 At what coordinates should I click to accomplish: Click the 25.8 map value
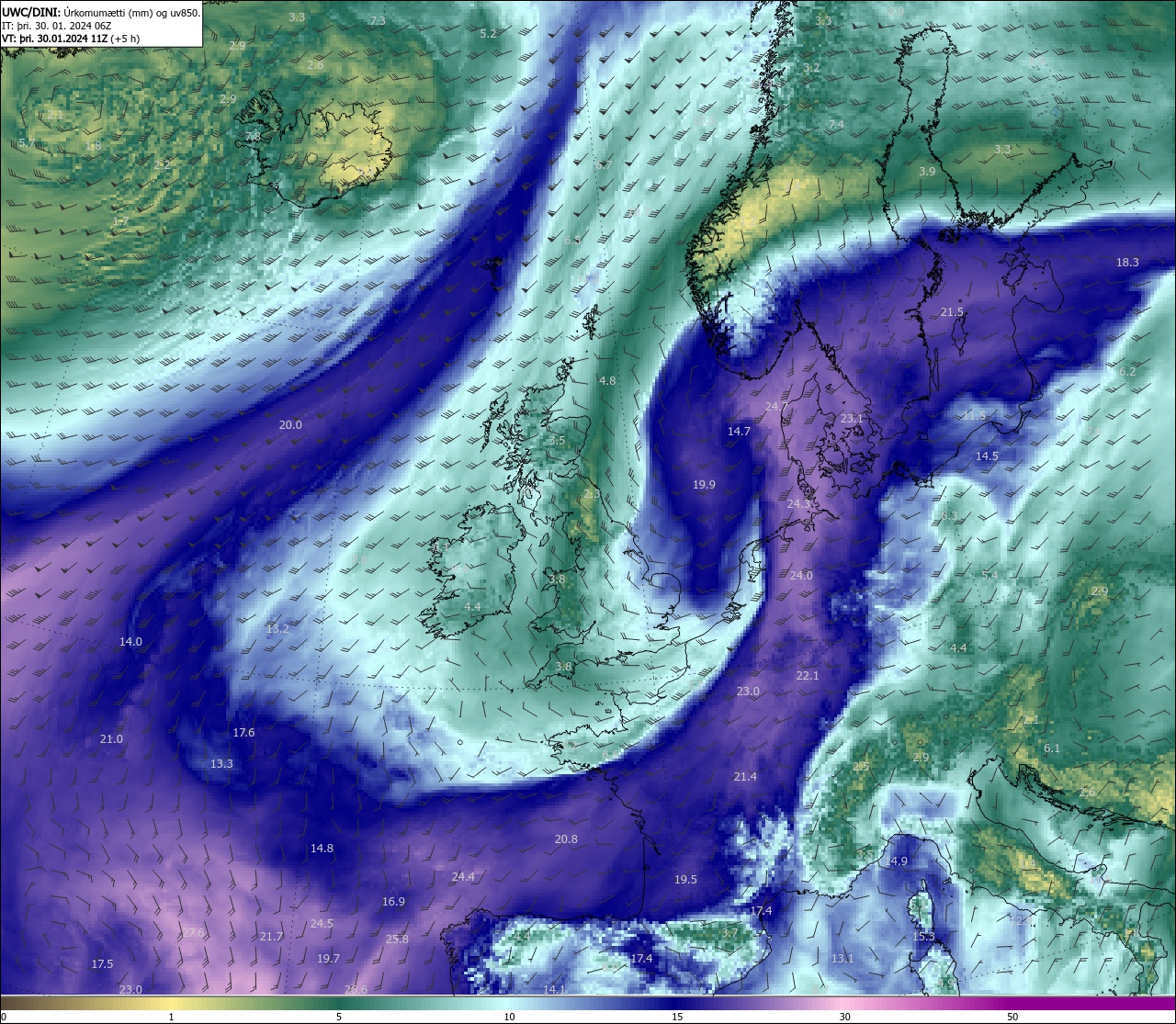tap(397, 940)
